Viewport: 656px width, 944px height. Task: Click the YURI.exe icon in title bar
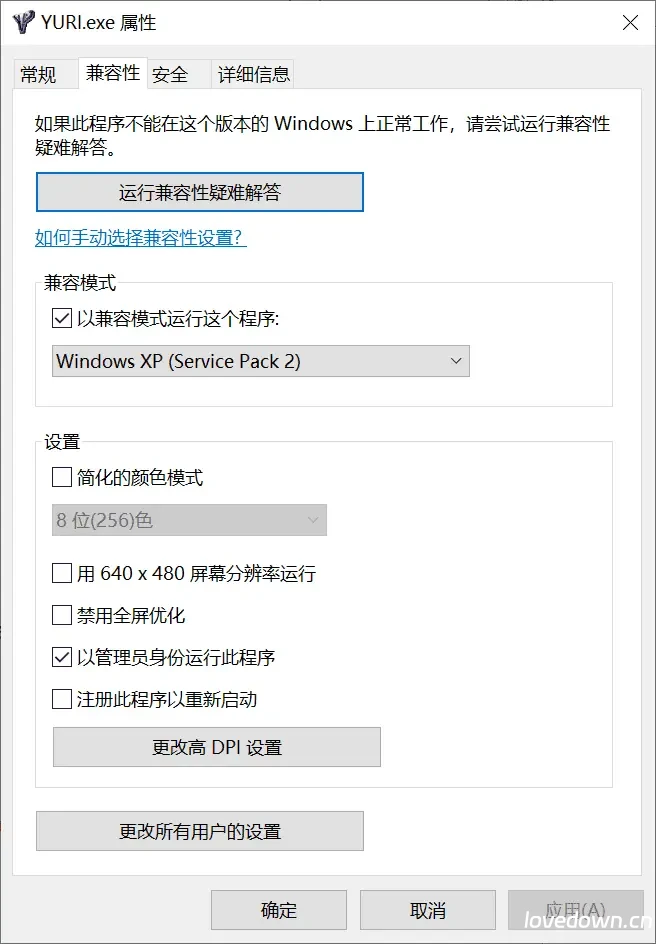click(21, 22)
